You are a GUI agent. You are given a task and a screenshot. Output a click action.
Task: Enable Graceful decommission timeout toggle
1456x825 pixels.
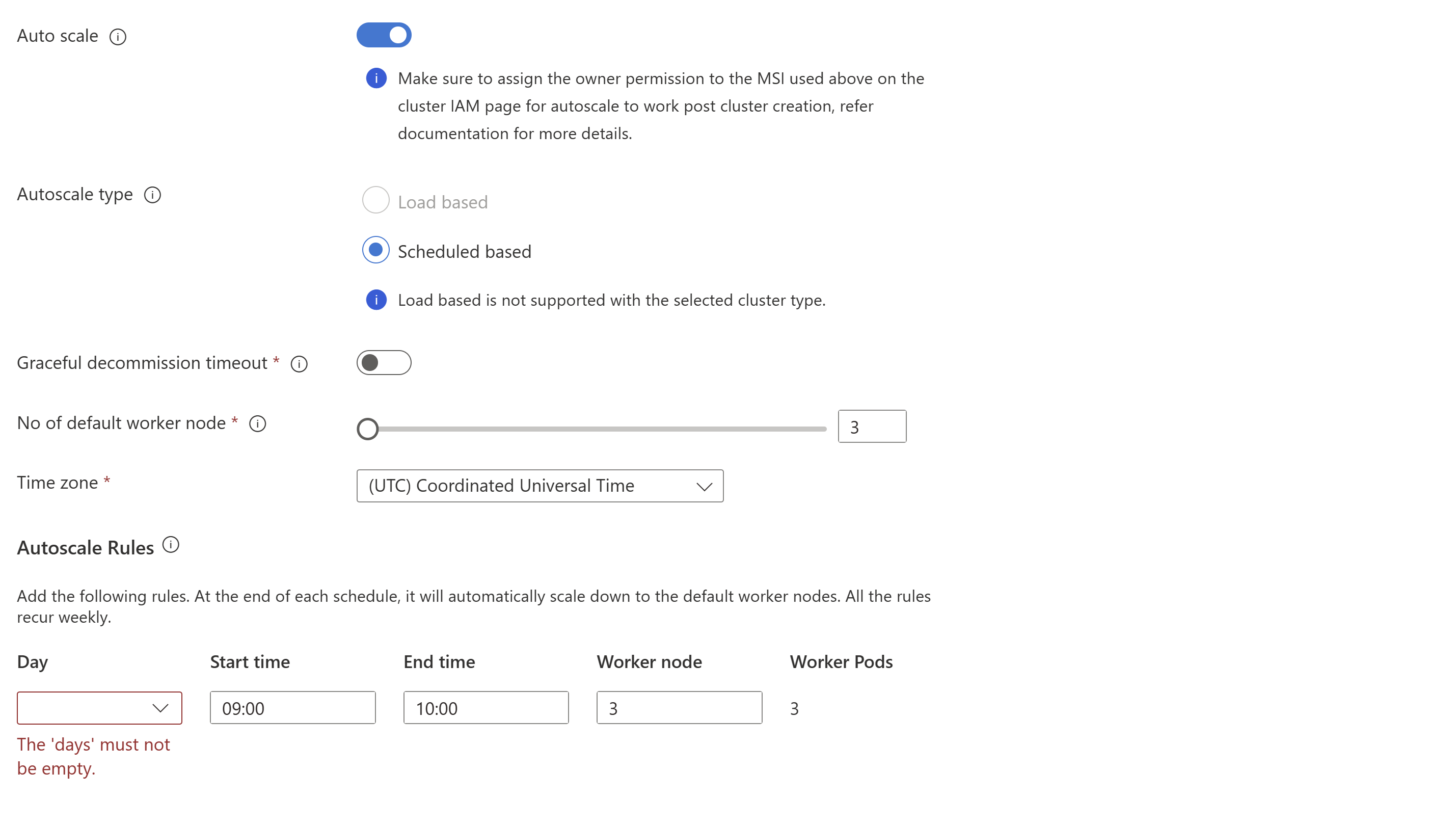tap(385, 363)
